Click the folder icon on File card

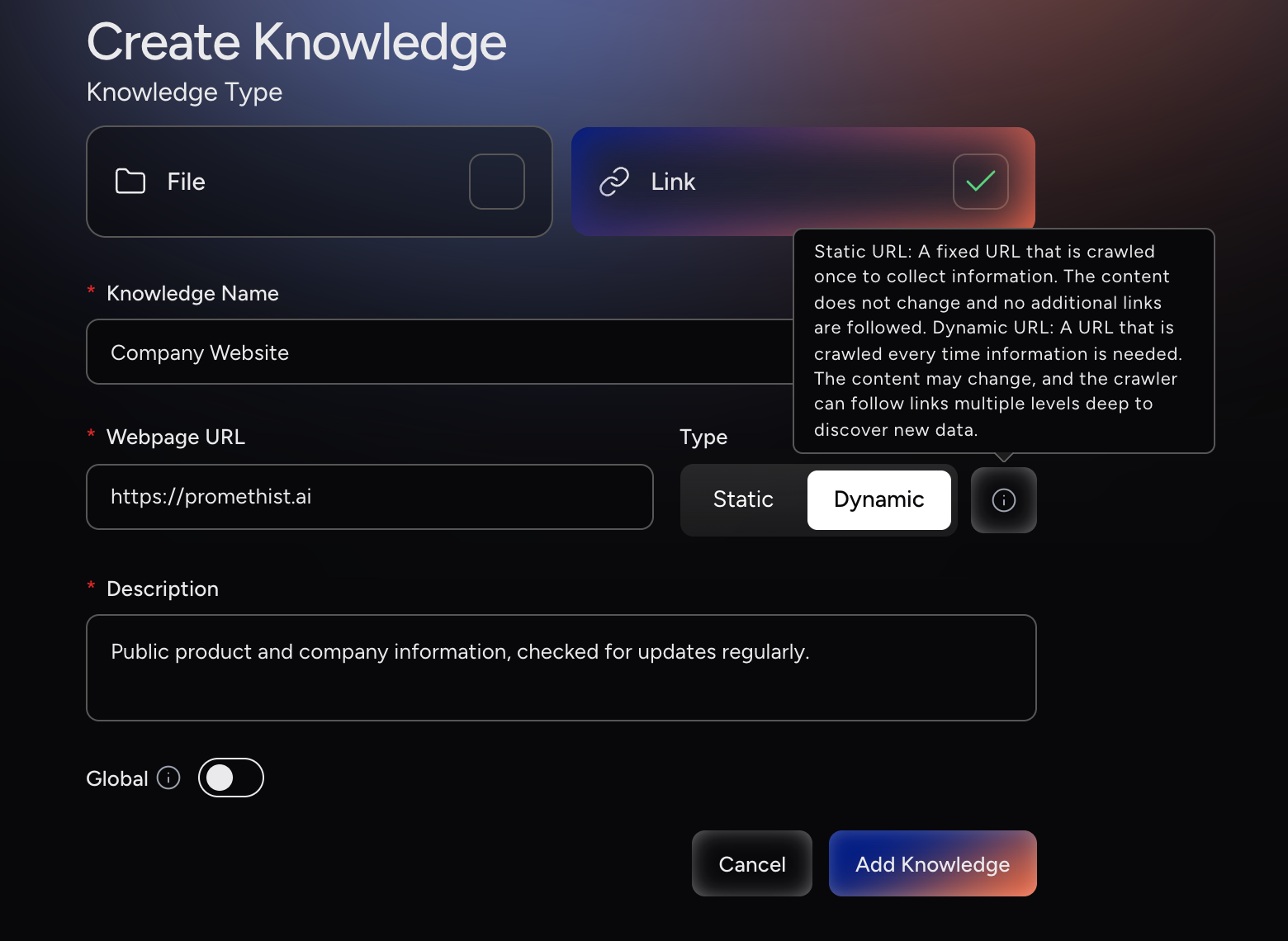[x=130, y=182]
